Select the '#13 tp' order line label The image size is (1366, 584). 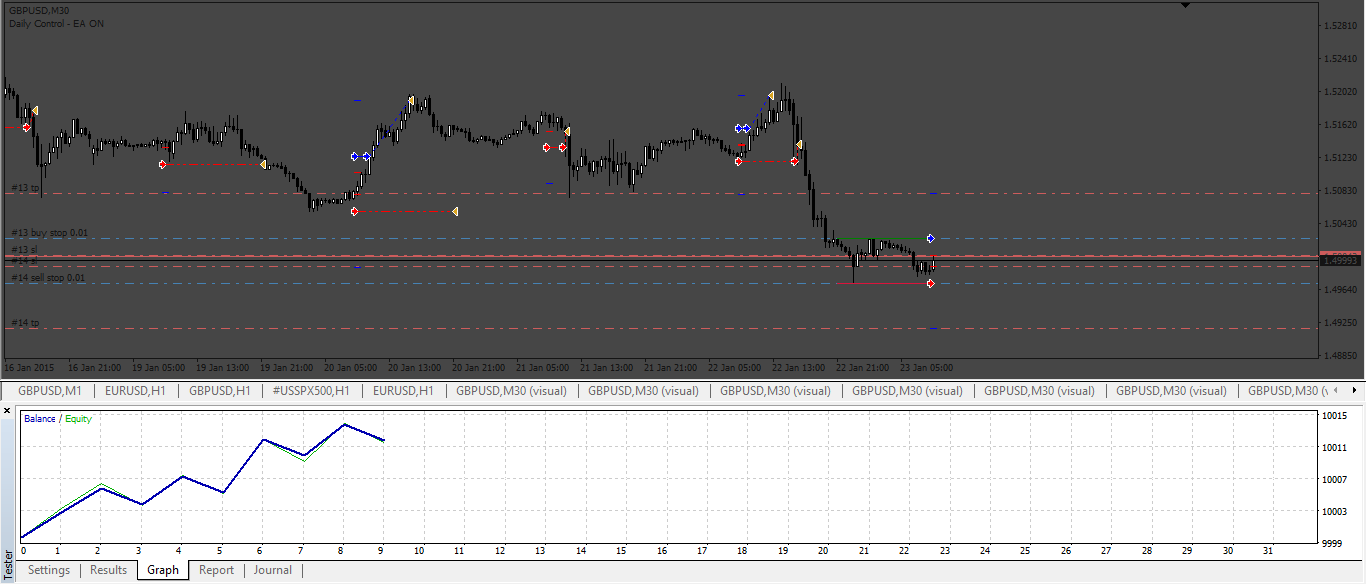pyautogui.click(x=25, y=188)
